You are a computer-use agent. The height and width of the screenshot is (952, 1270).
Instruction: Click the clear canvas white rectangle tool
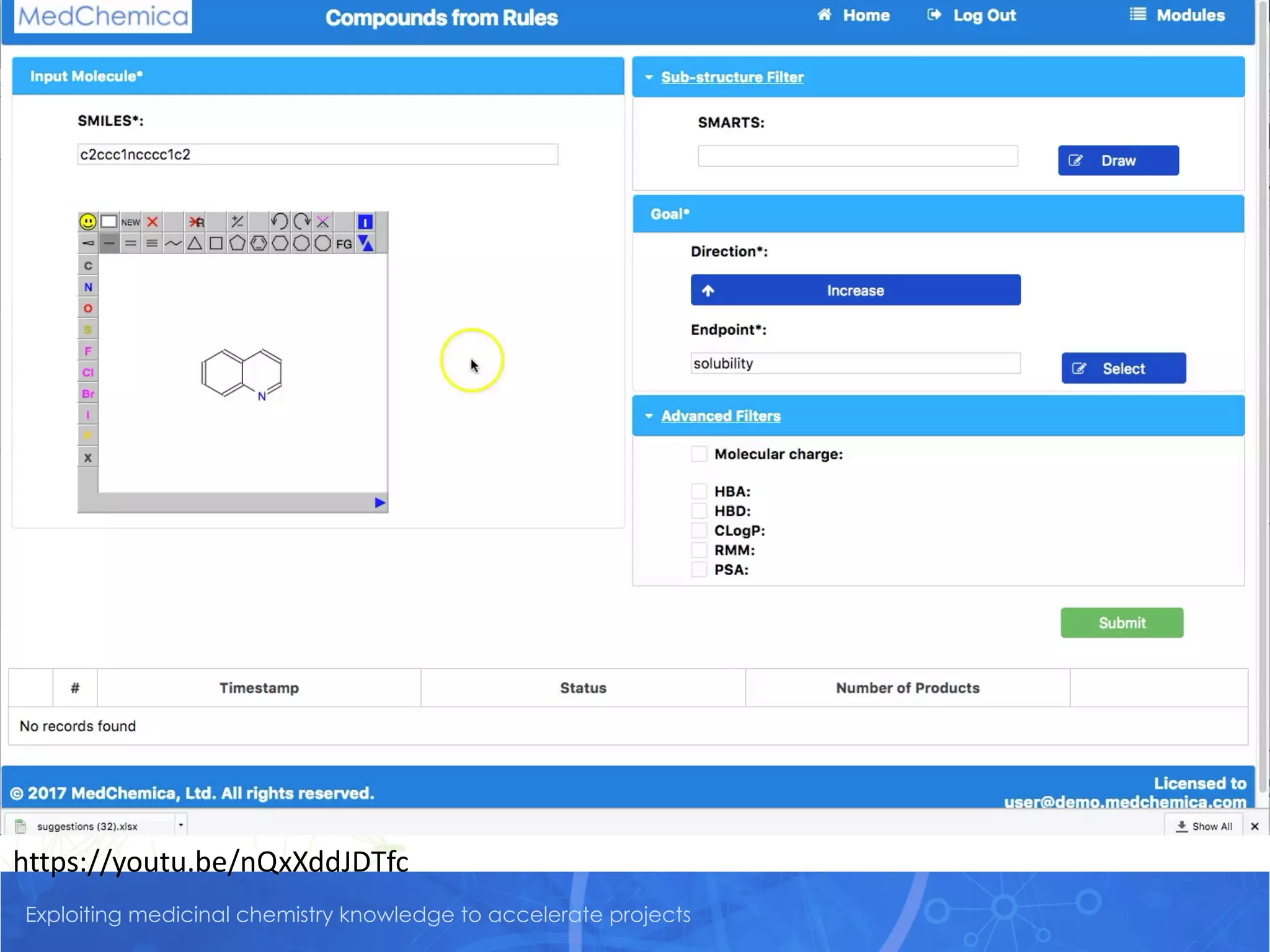pyautogui.click(x=109, y=222)
